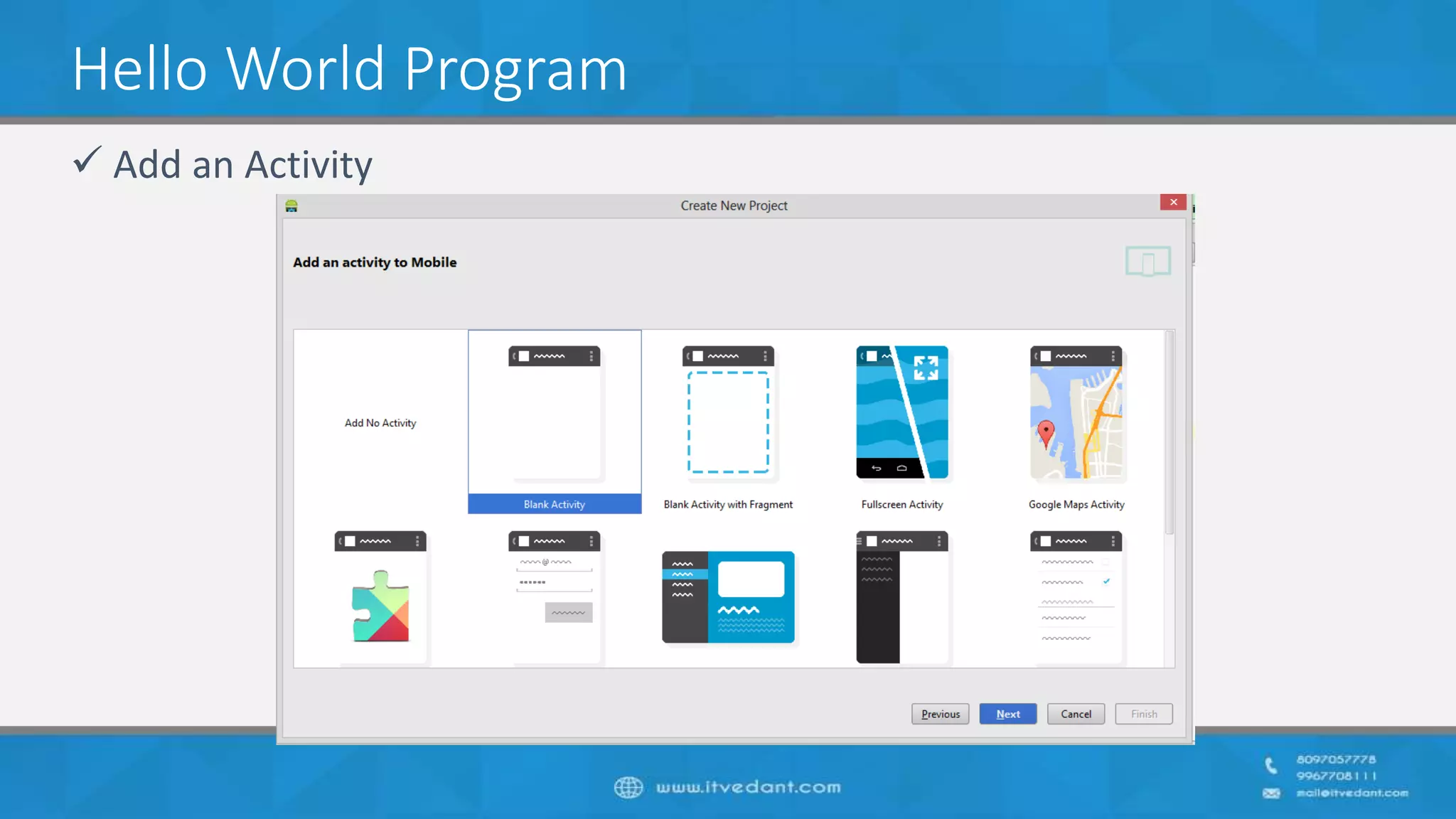Viewport: 1456px width, 819px height.
Task: Open the www.itvedant.com website link
Action: (748, 787)
